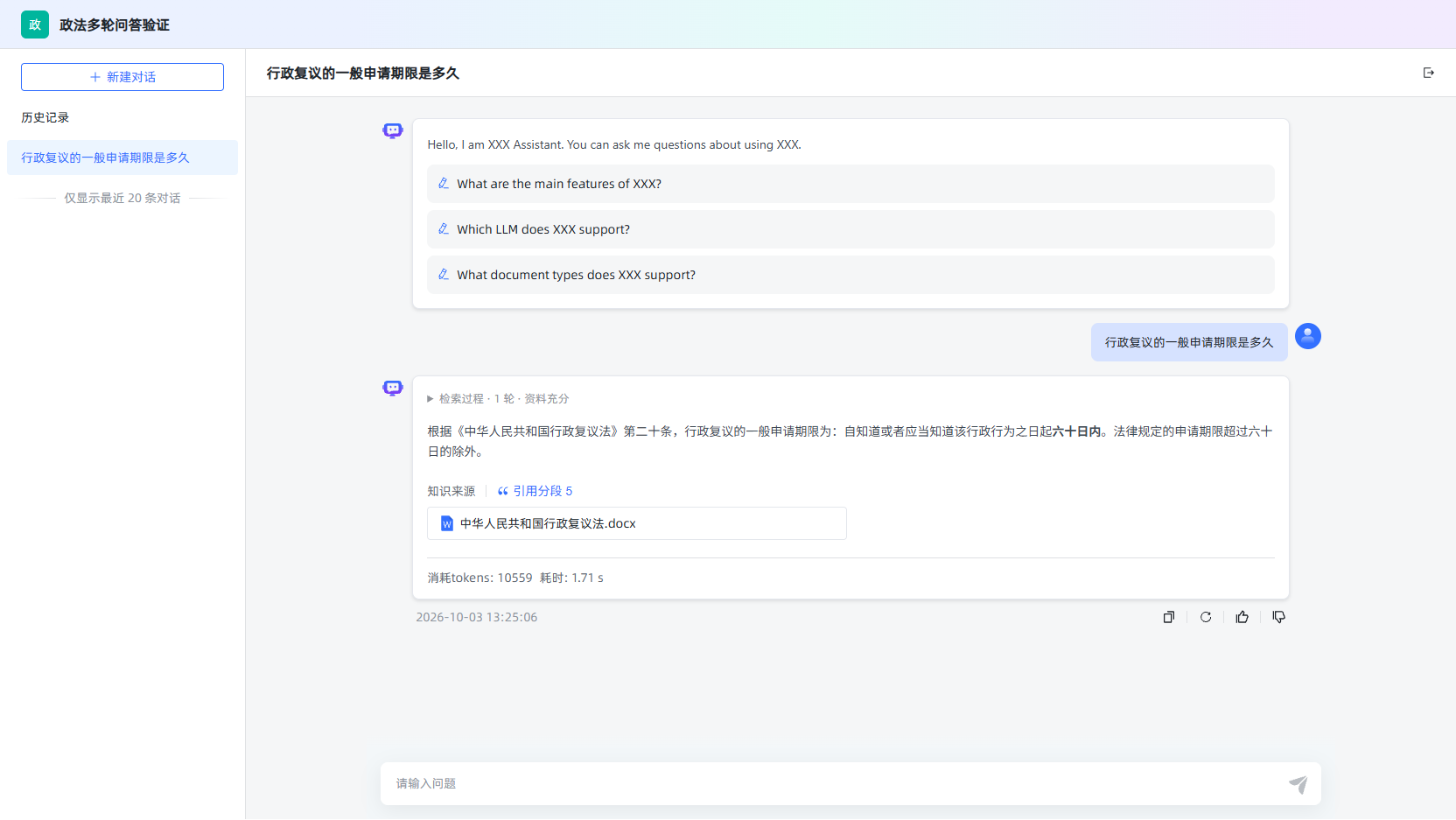Click the timestamp 2026-10-03 13:25:06

477,617
